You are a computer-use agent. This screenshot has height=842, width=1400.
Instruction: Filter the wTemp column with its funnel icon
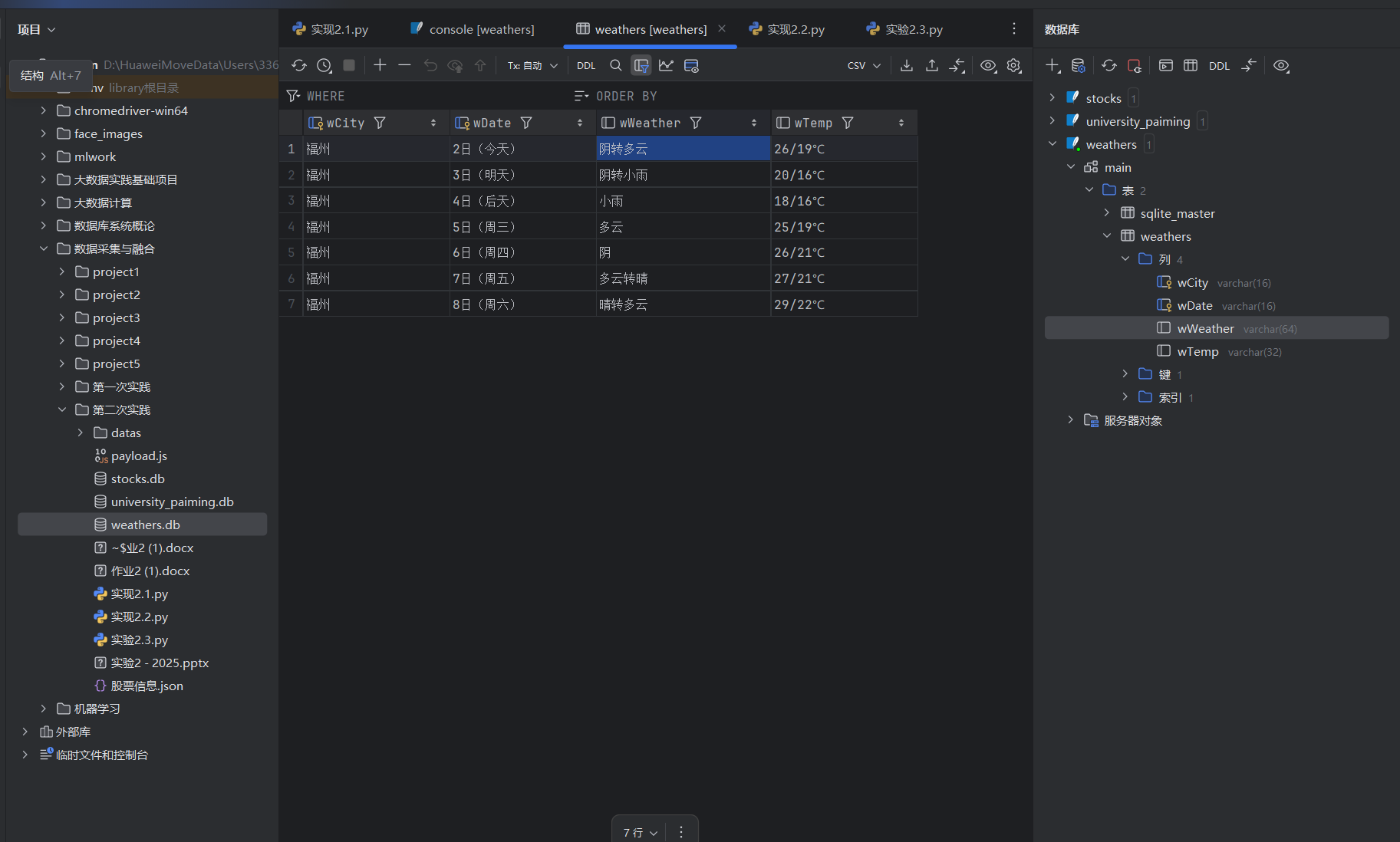pos(848,123)
